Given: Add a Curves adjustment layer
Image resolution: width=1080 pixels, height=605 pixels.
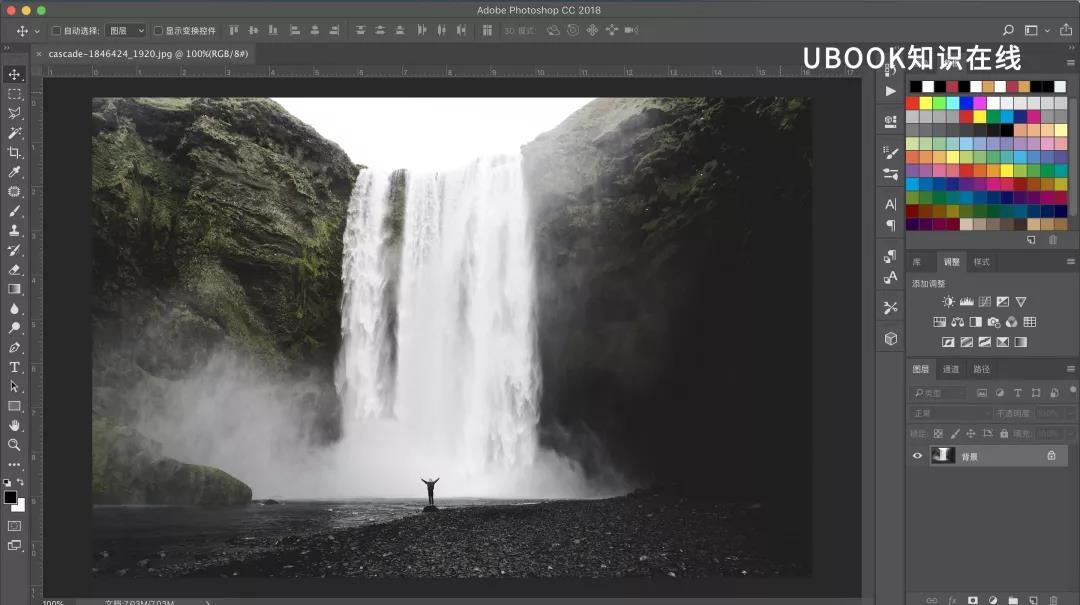Looking at the screenshot, I should pyautogui.click(x=985, y=302).
